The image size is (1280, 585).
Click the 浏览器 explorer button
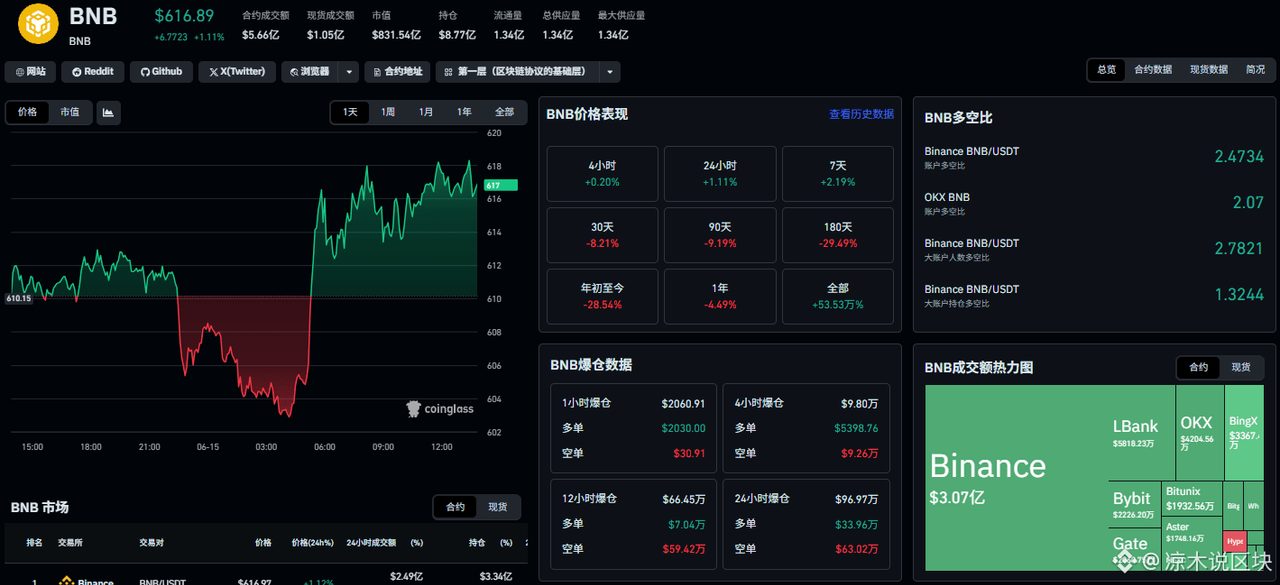coord(309,72)
